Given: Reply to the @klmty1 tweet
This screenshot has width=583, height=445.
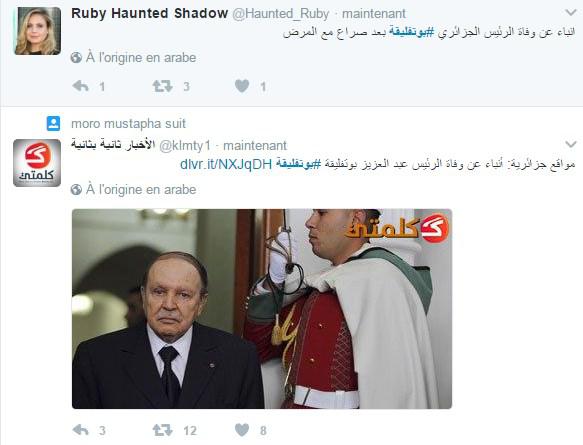Looking at the screenshot, I should point(80,430).
